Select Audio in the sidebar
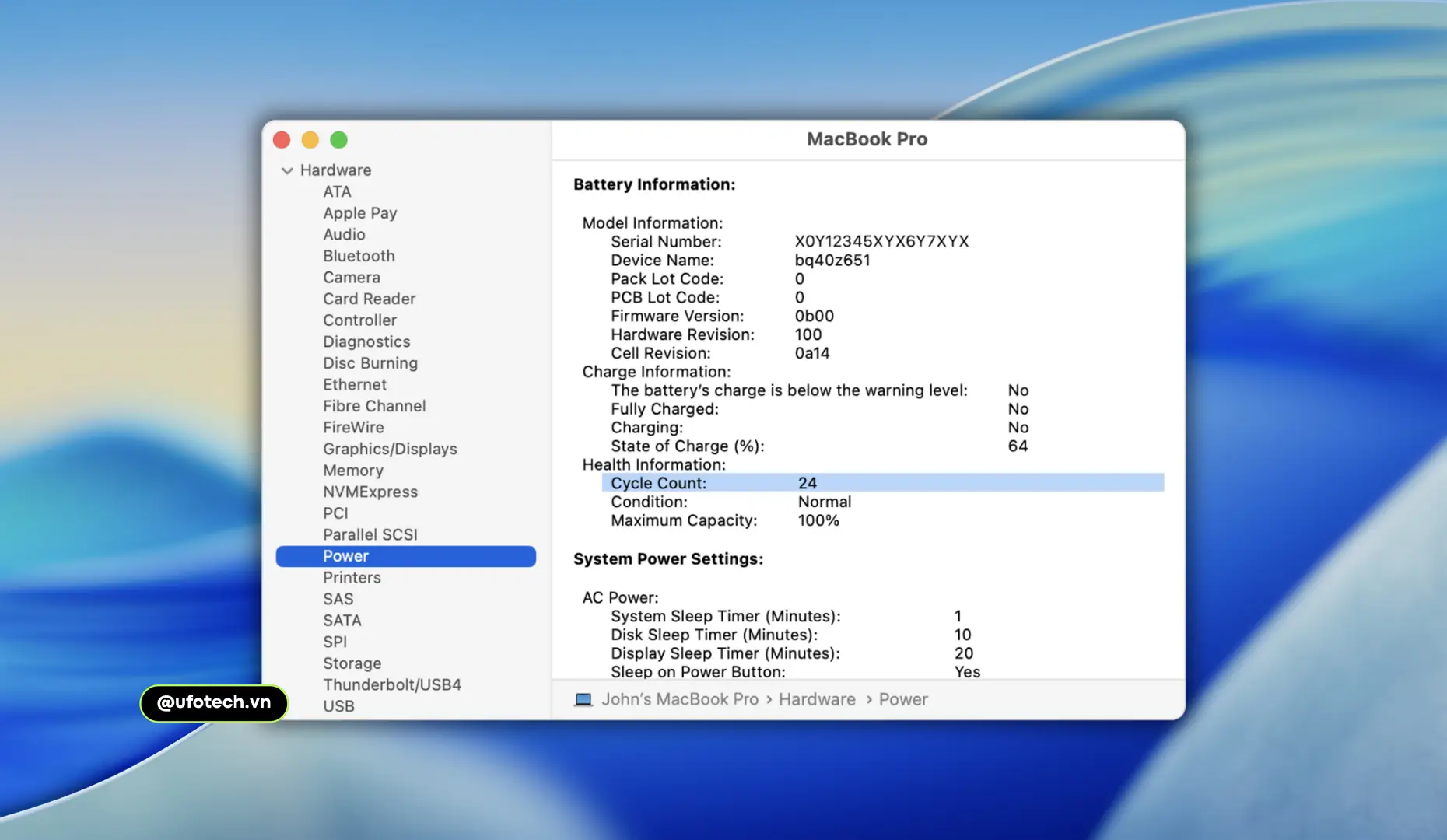 click(x=344, y=234)
